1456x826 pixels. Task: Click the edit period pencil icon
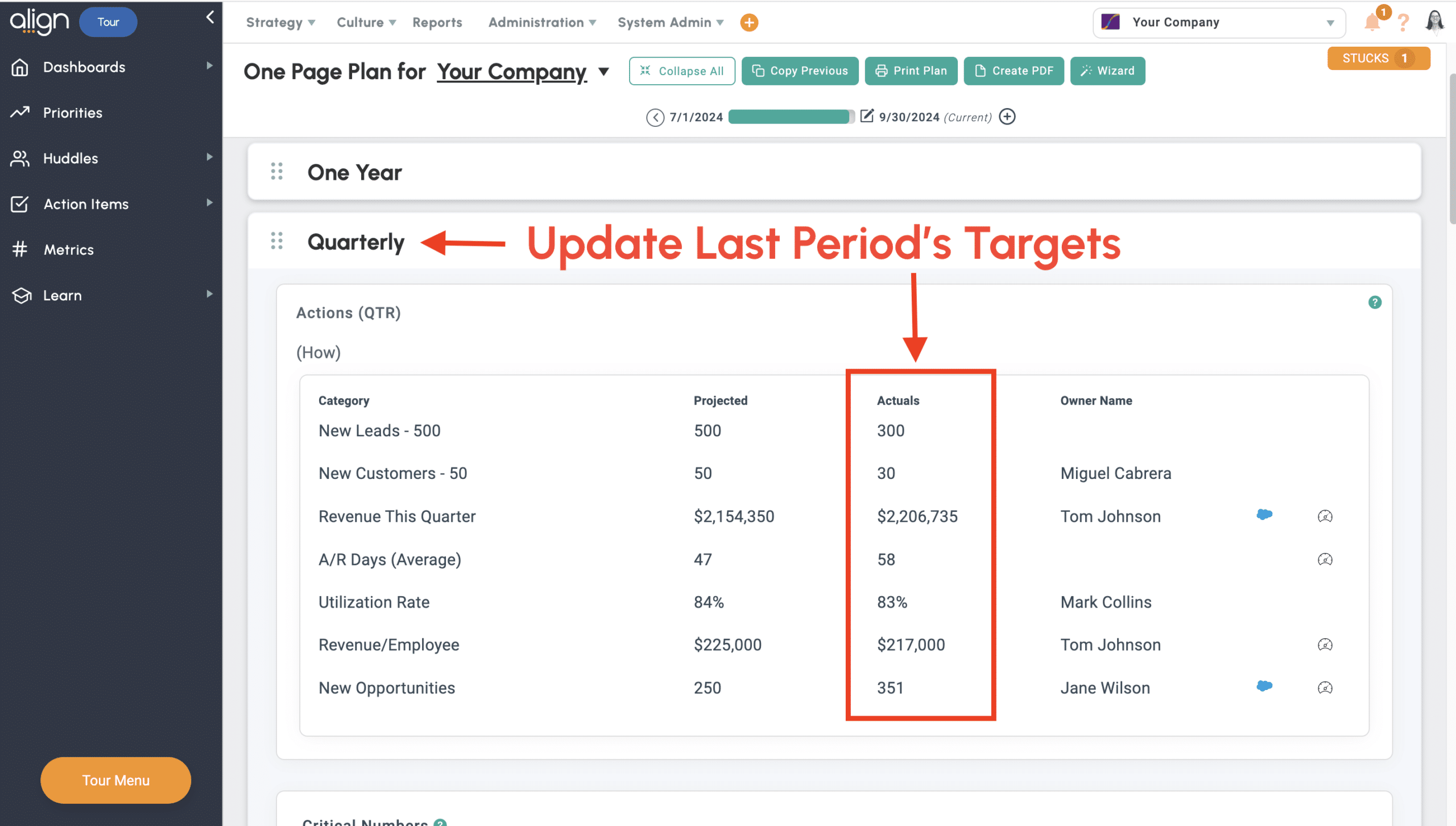[x=866, y=117]
